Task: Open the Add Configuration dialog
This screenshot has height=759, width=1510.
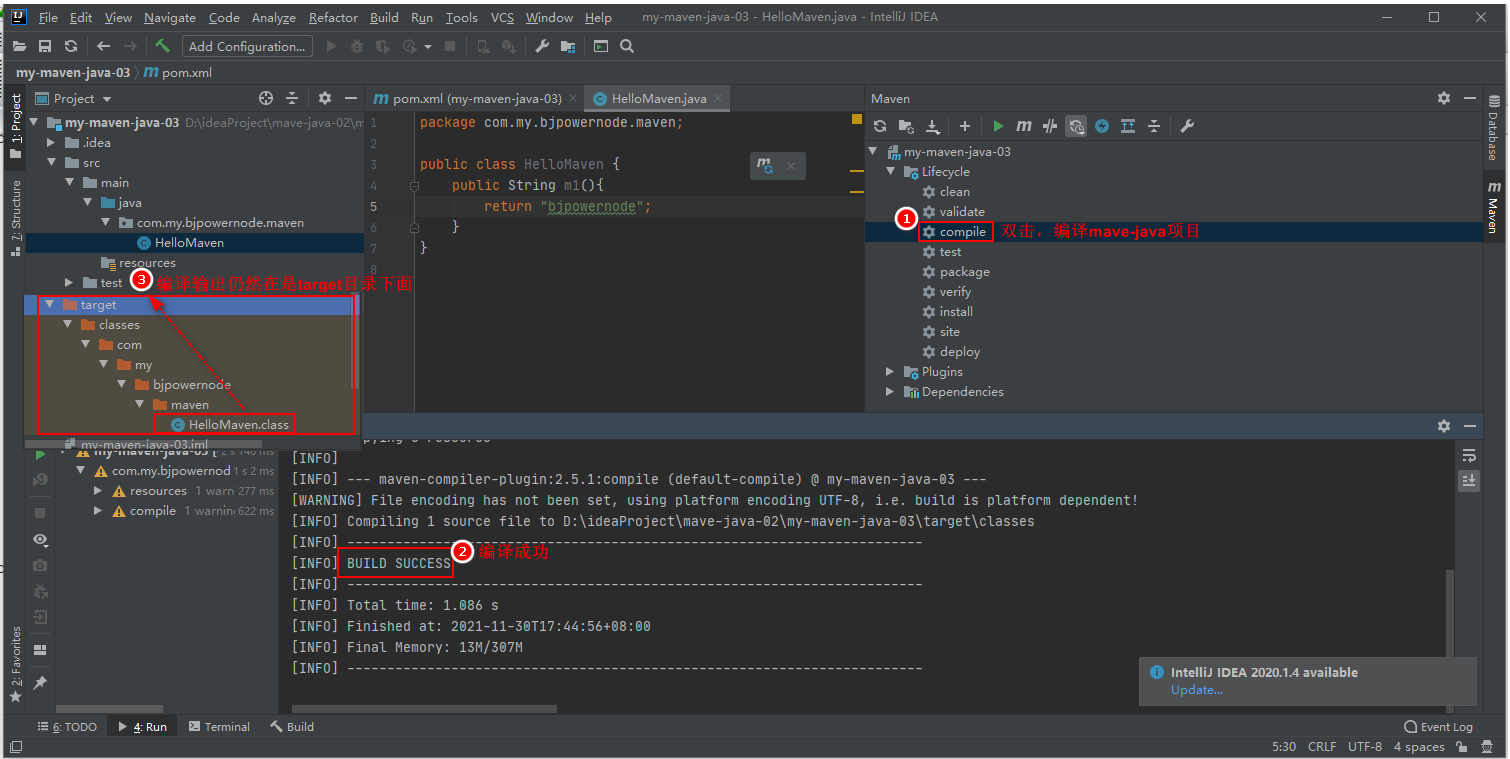Action: [x=246, y=46]
